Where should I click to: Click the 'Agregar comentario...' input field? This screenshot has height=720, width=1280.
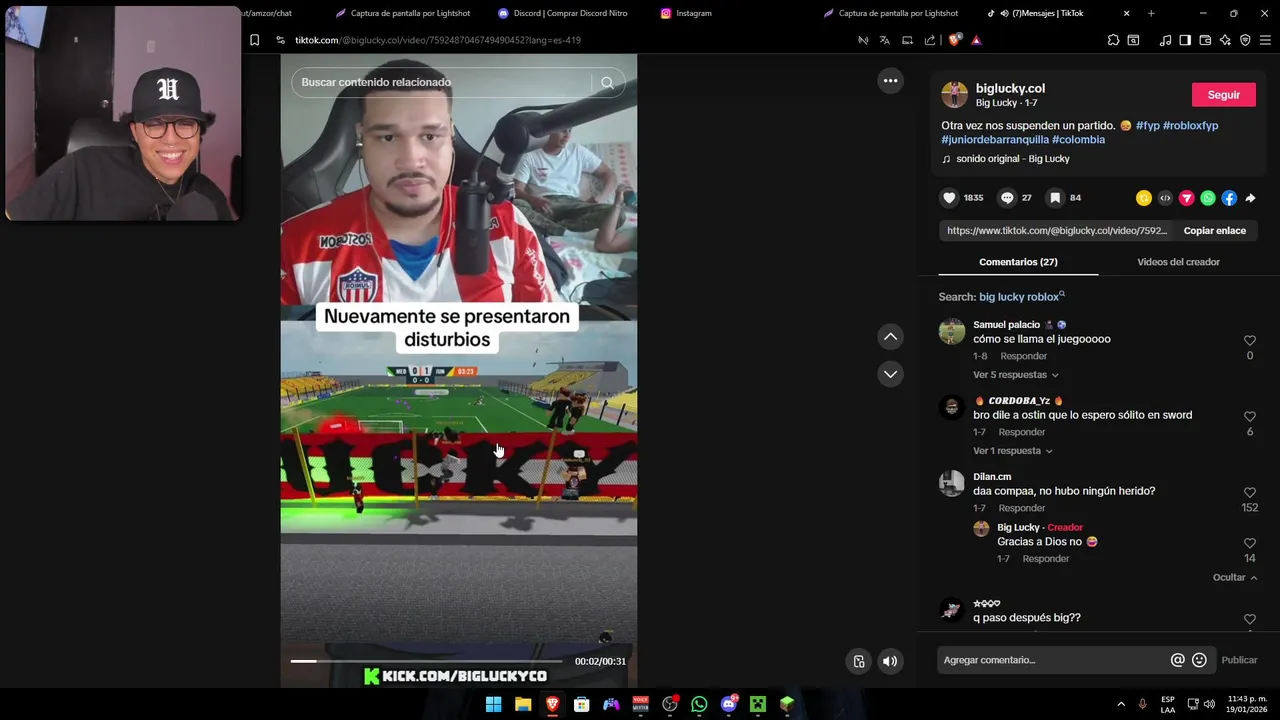pyautogui.click(x=1052, y=660)
